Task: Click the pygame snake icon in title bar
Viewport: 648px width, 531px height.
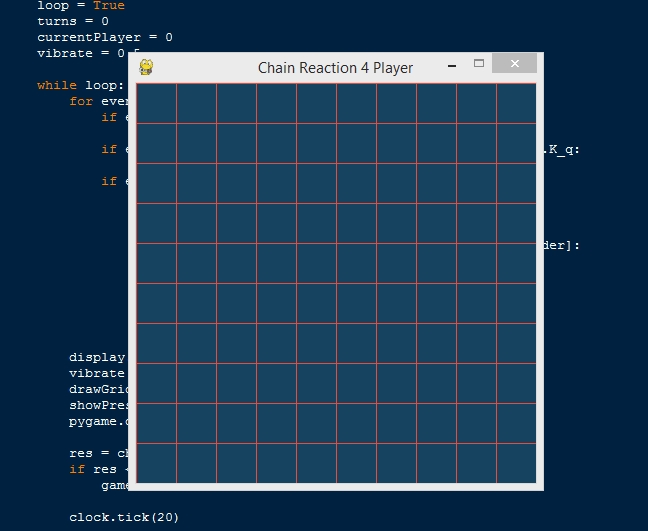Action: pyautogui.click(x=146, y=67)
